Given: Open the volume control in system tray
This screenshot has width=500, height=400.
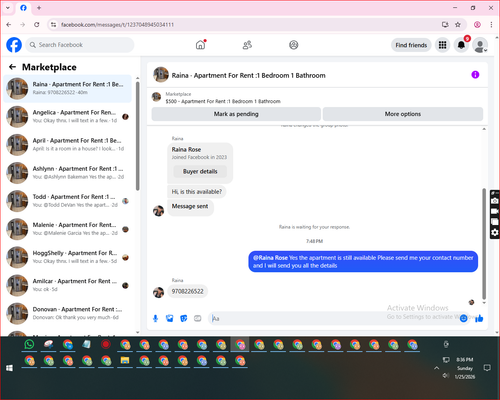Looking at the screenshot, I should (x=446, y=376).
